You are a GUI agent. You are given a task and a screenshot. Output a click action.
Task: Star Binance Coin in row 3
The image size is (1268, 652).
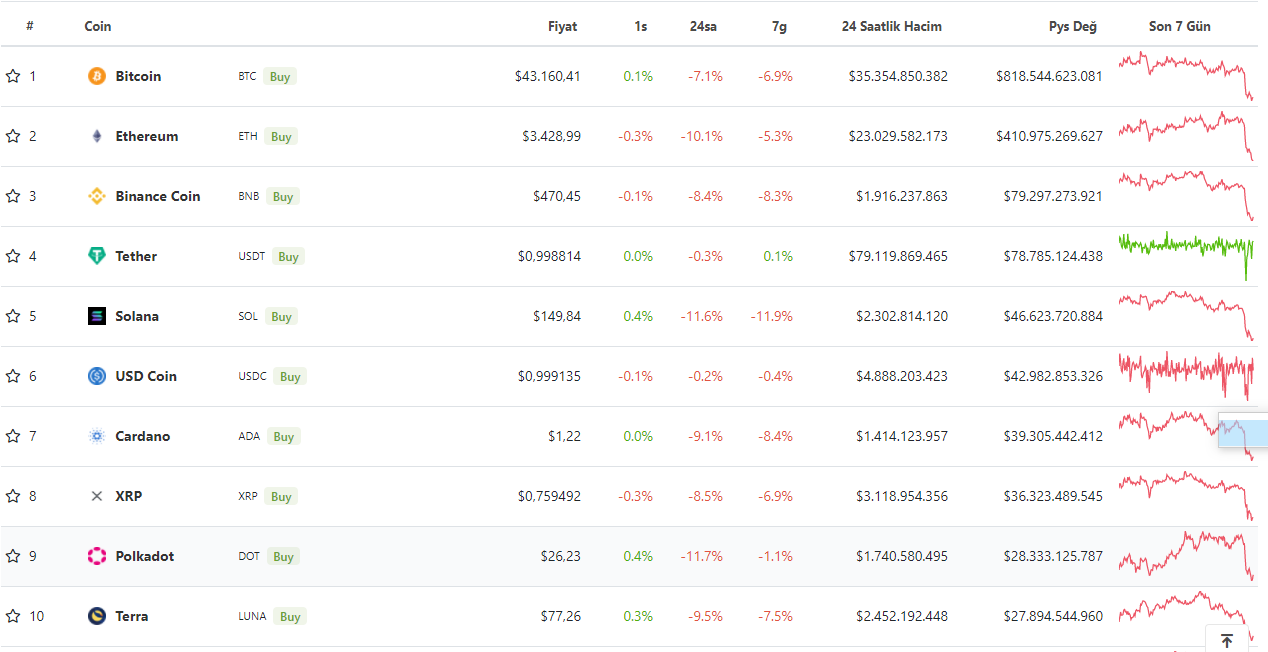coord(13,196)
